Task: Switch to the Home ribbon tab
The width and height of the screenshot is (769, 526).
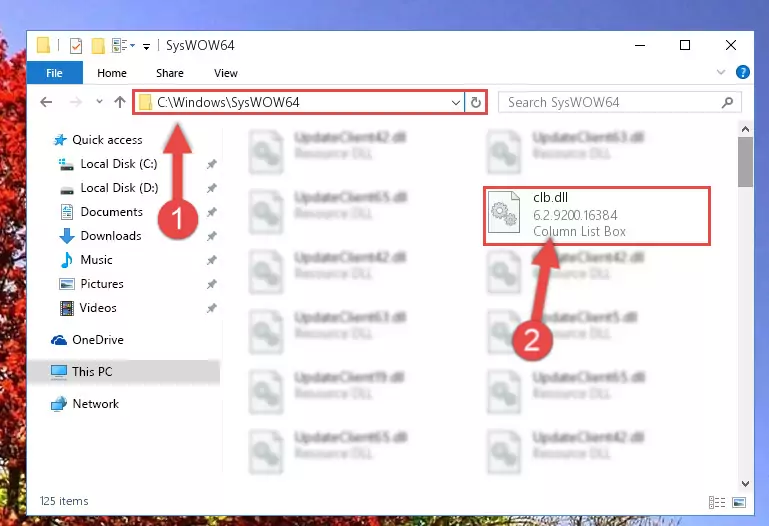Action: [x=112, y=73]
